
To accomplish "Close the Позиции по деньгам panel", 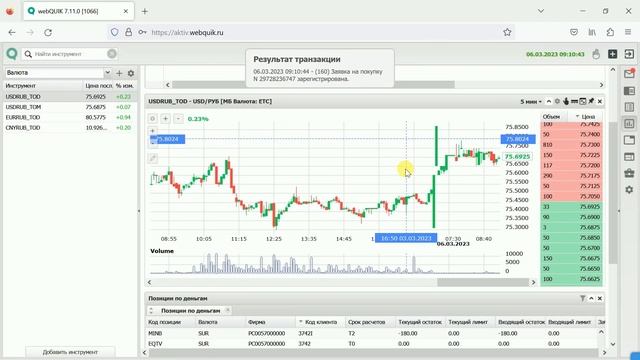I will (600, 298).
